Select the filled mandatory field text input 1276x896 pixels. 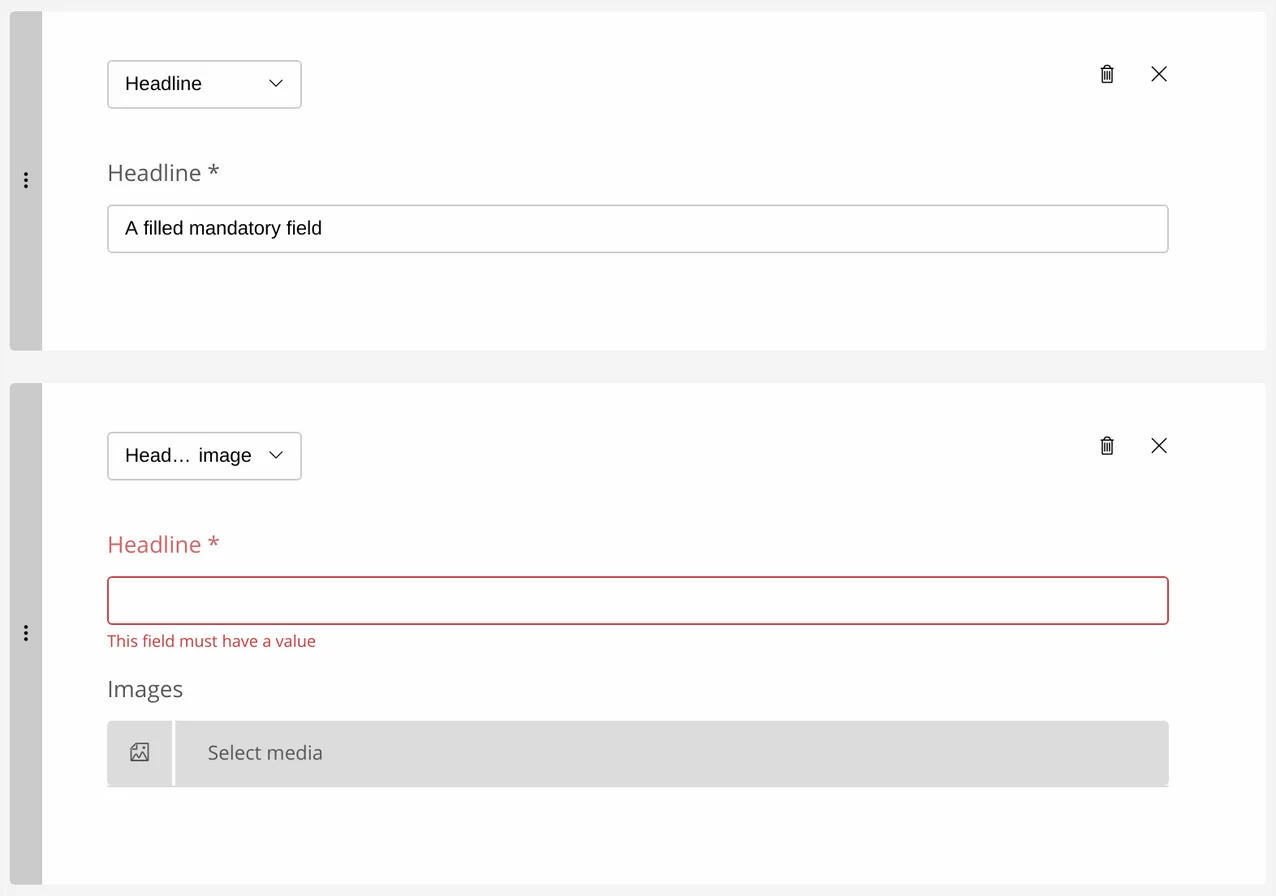(x=637, y=228)
